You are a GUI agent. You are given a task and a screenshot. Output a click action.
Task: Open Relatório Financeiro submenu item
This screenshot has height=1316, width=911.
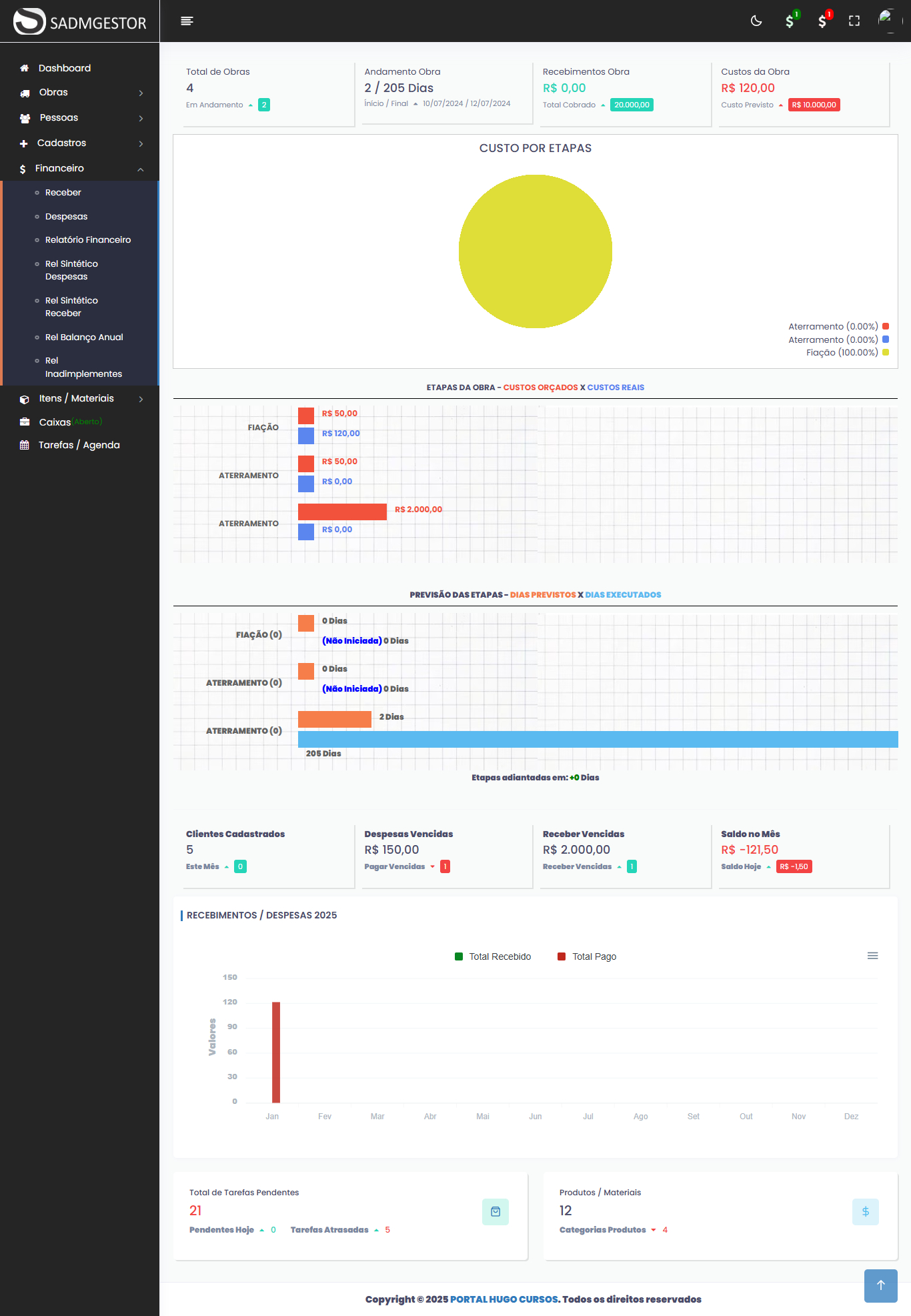point(88,240)
